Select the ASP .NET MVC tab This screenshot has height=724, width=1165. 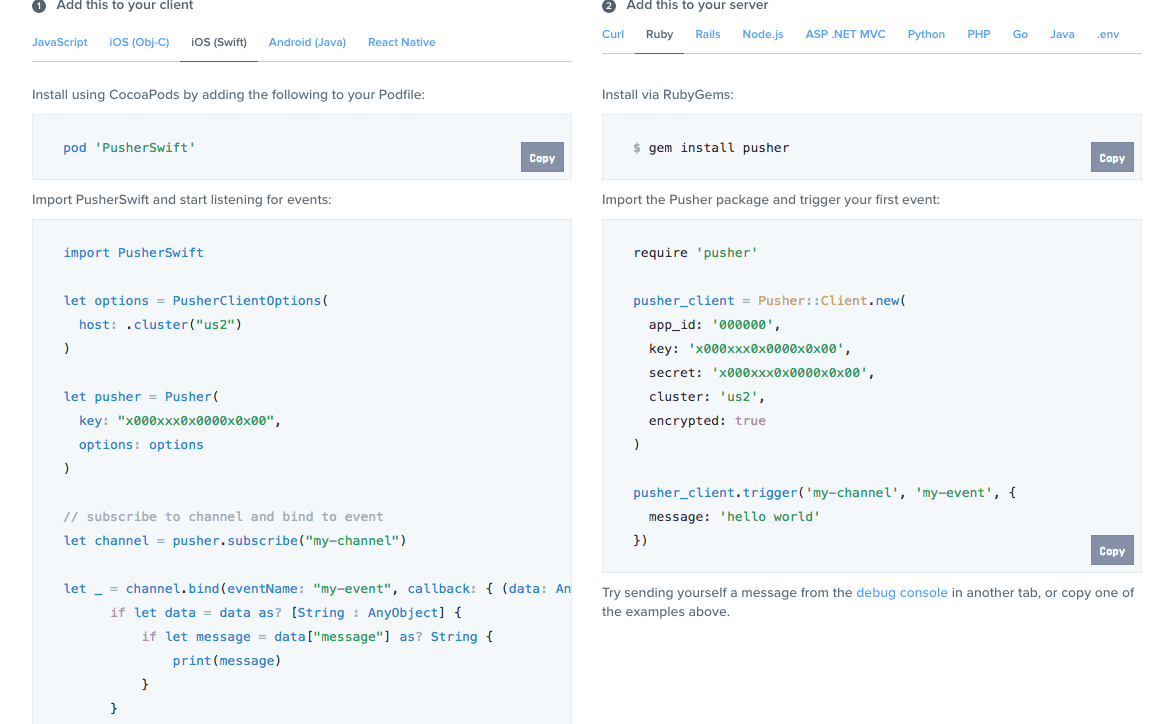point(845,34)
